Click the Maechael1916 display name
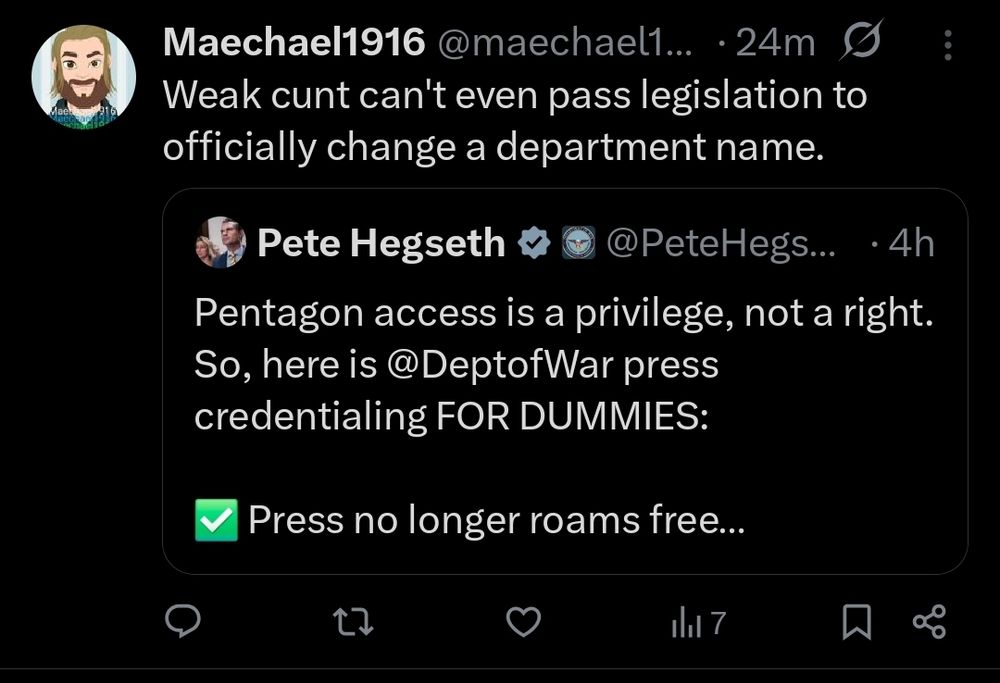Screen dimensions: 1000x683 [295, 42]
